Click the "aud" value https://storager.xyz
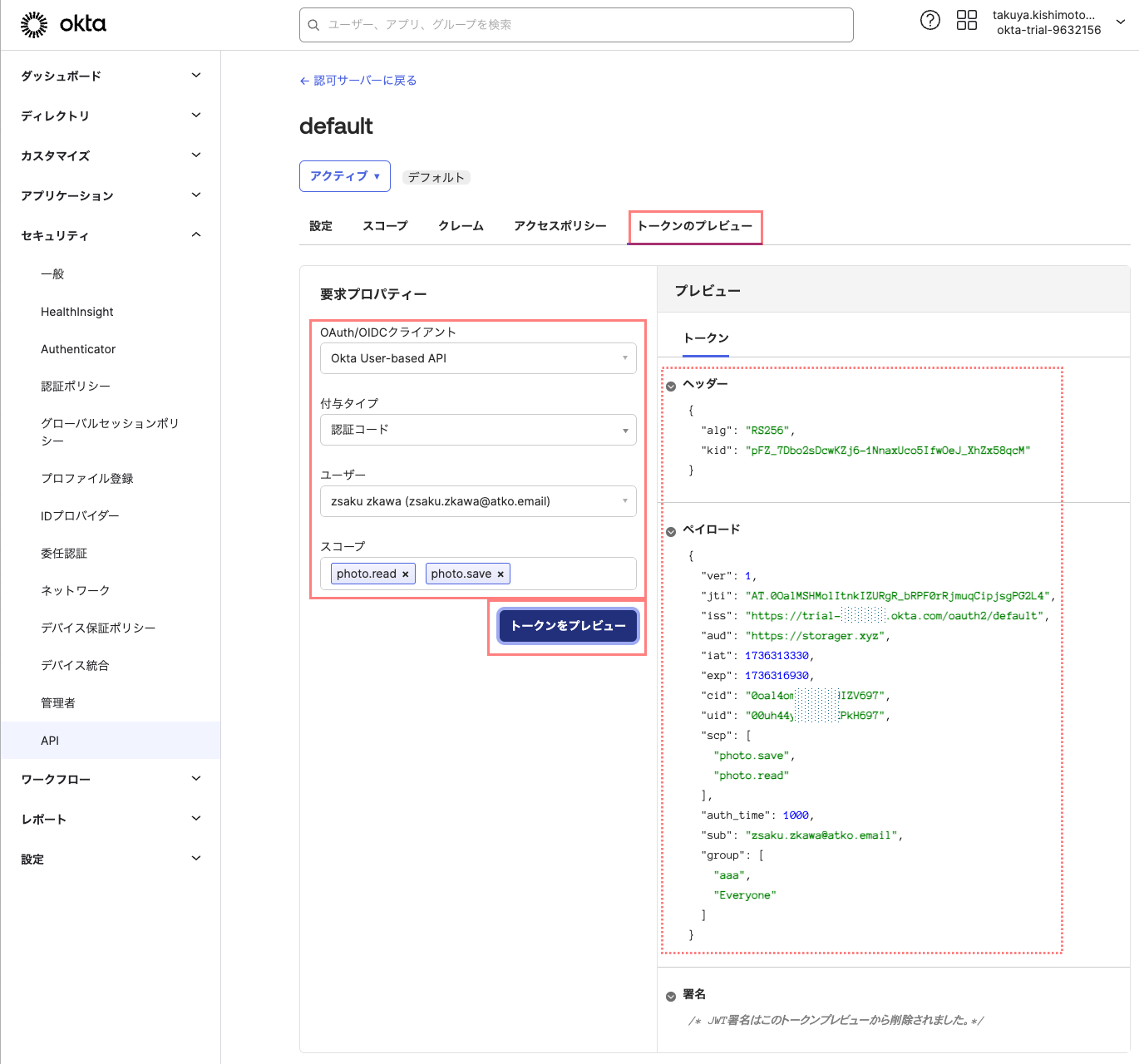The width and height of the screenshot is (1139, 1064). 815,636
